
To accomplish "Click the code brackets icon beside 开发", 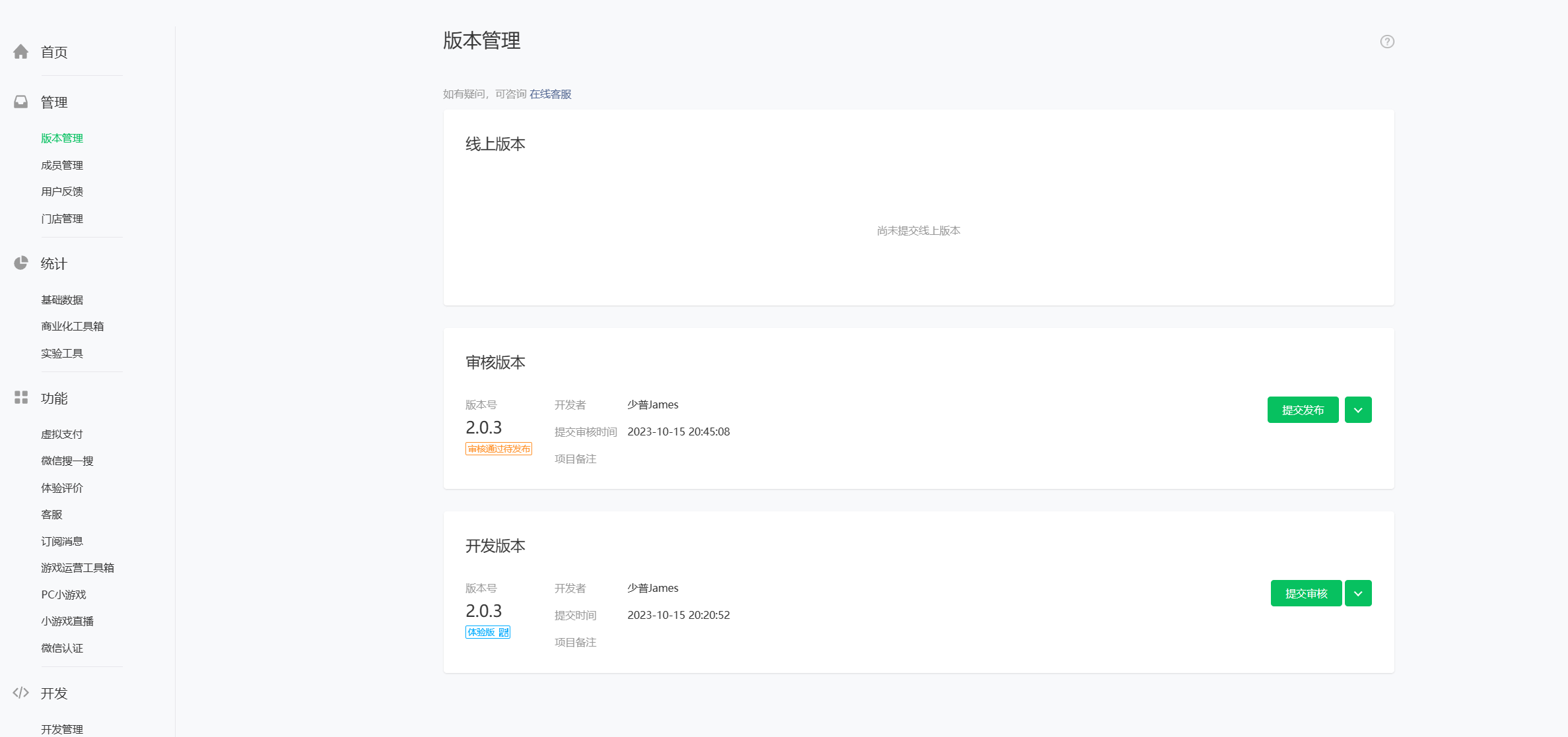I will pos(20,692).
